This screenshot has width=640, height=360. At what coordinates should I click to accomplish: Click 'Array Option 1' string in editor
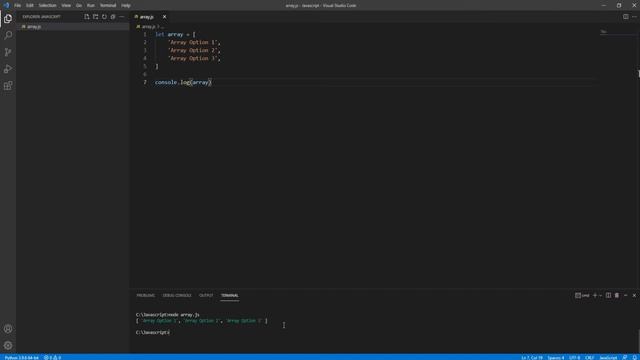(193, 42)
